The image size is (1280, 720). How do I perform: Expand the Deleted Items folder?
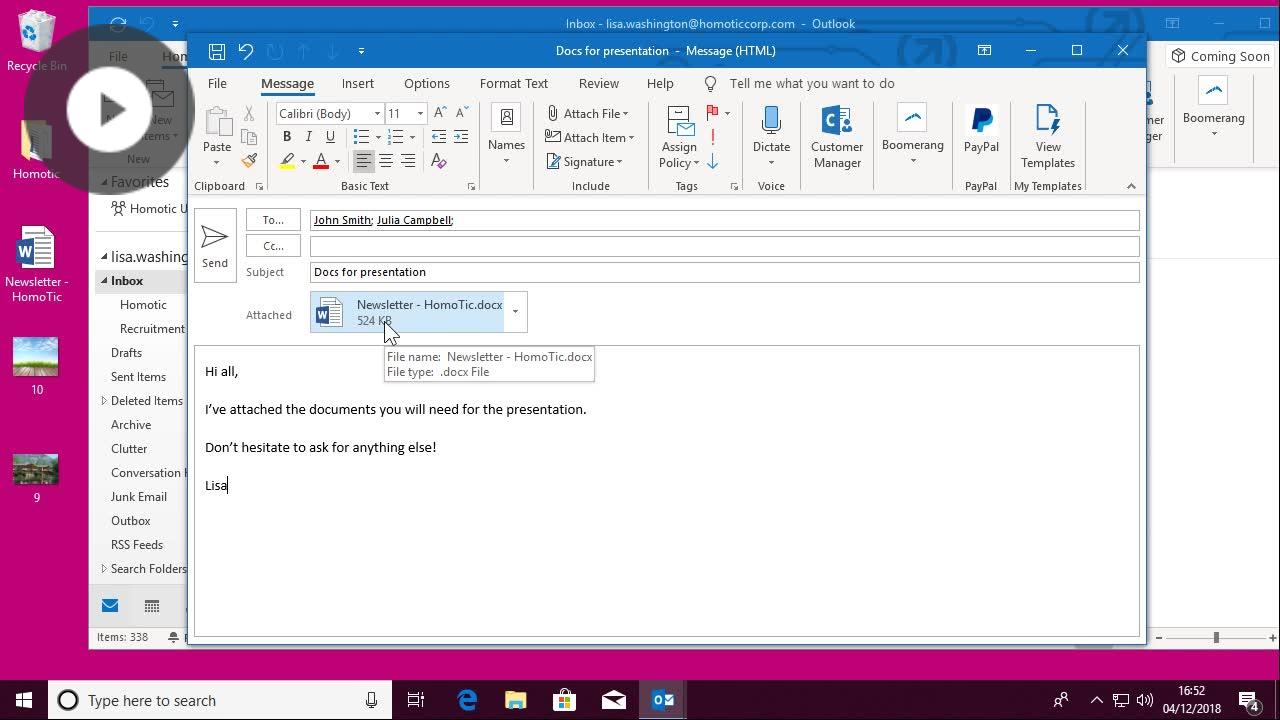[x=104, y=401]
